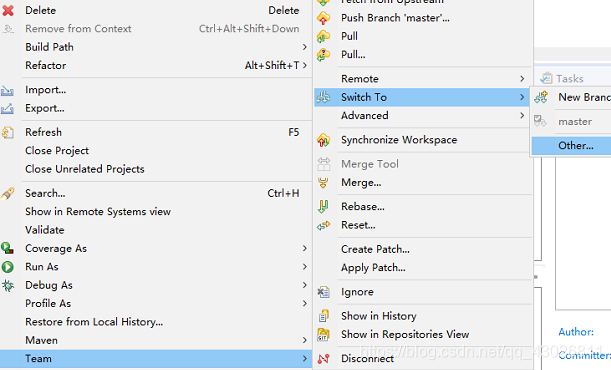Image resolution: width=611 pixels, height=370 pixels.
Task: Click the Synchronize Workspace icon
Action: [323, 140]
